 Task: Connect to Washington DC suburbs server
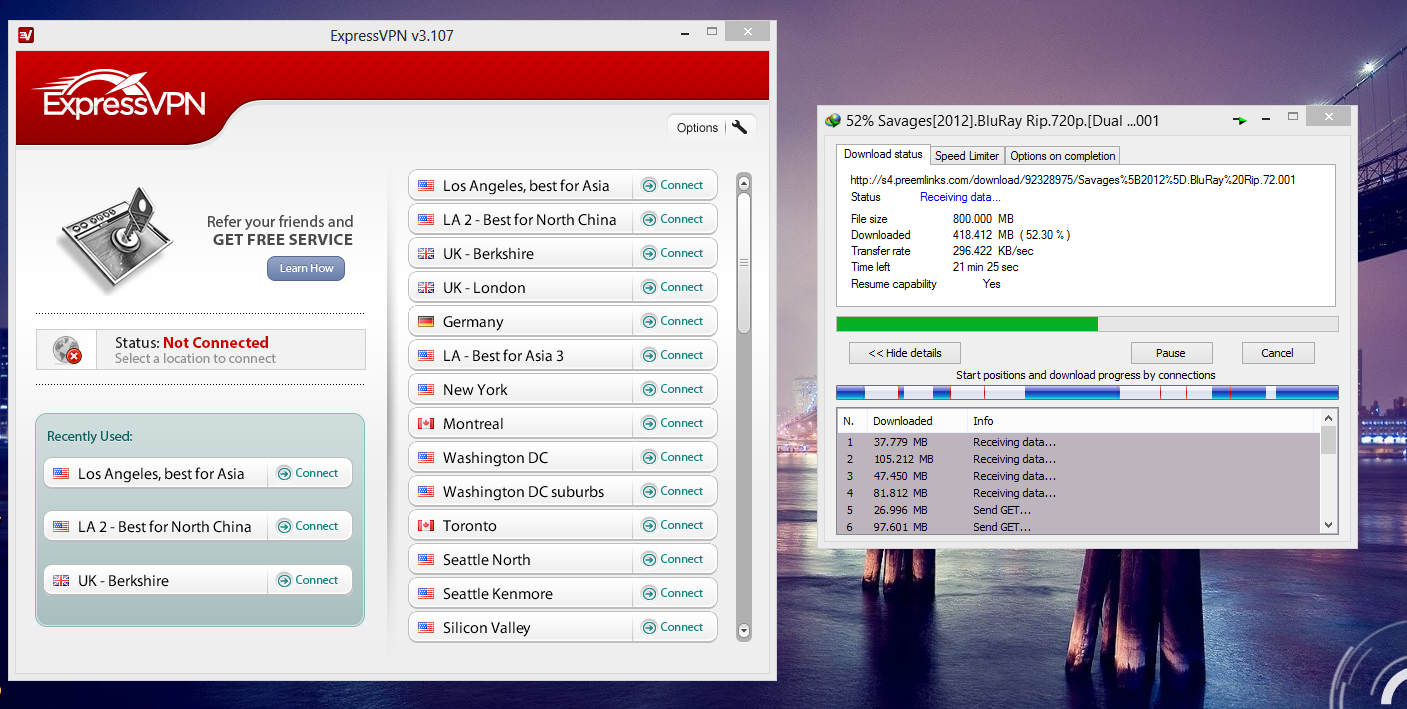coord(674,491)
